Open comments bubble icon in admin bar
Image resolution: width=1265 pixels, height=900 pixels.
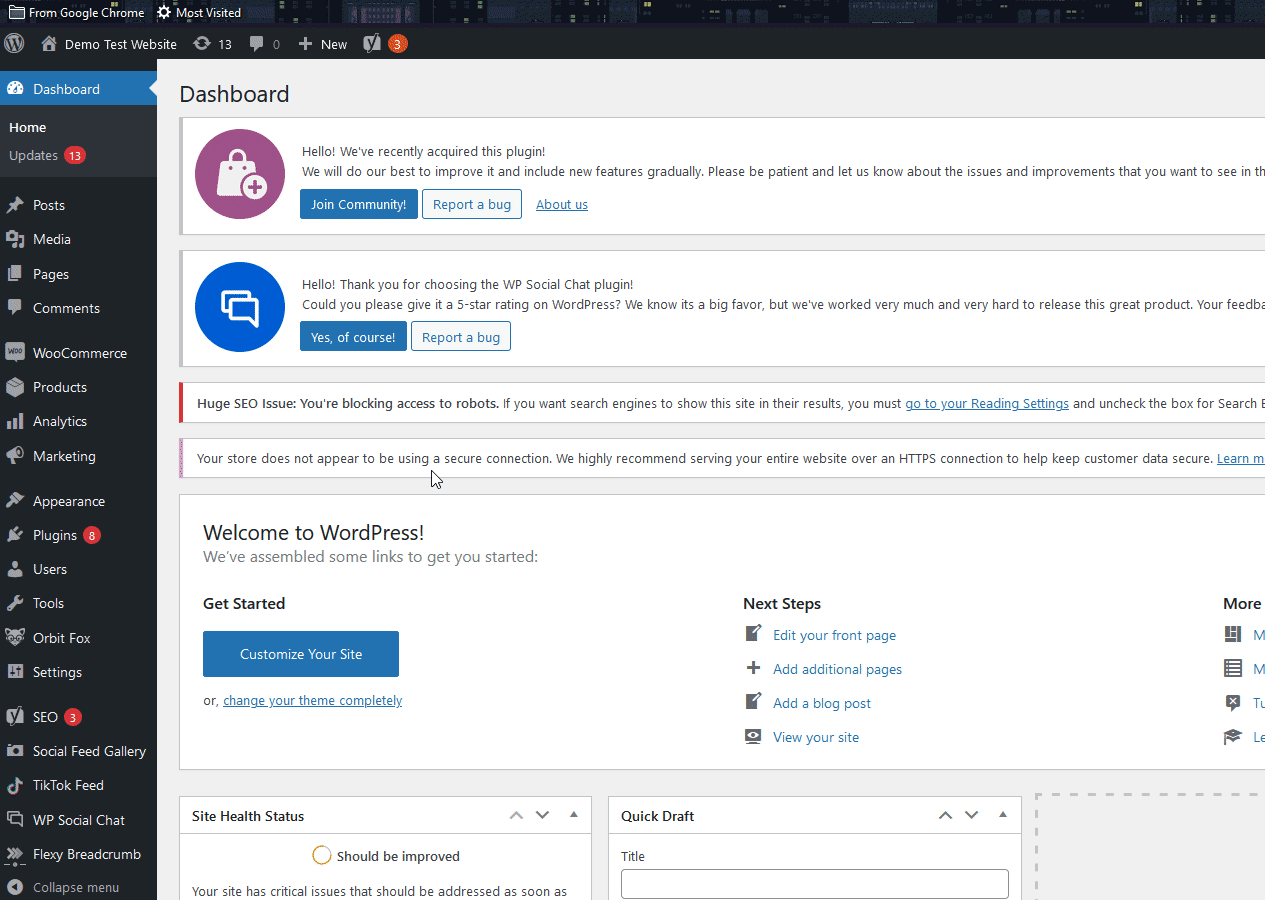pos(257,44)
